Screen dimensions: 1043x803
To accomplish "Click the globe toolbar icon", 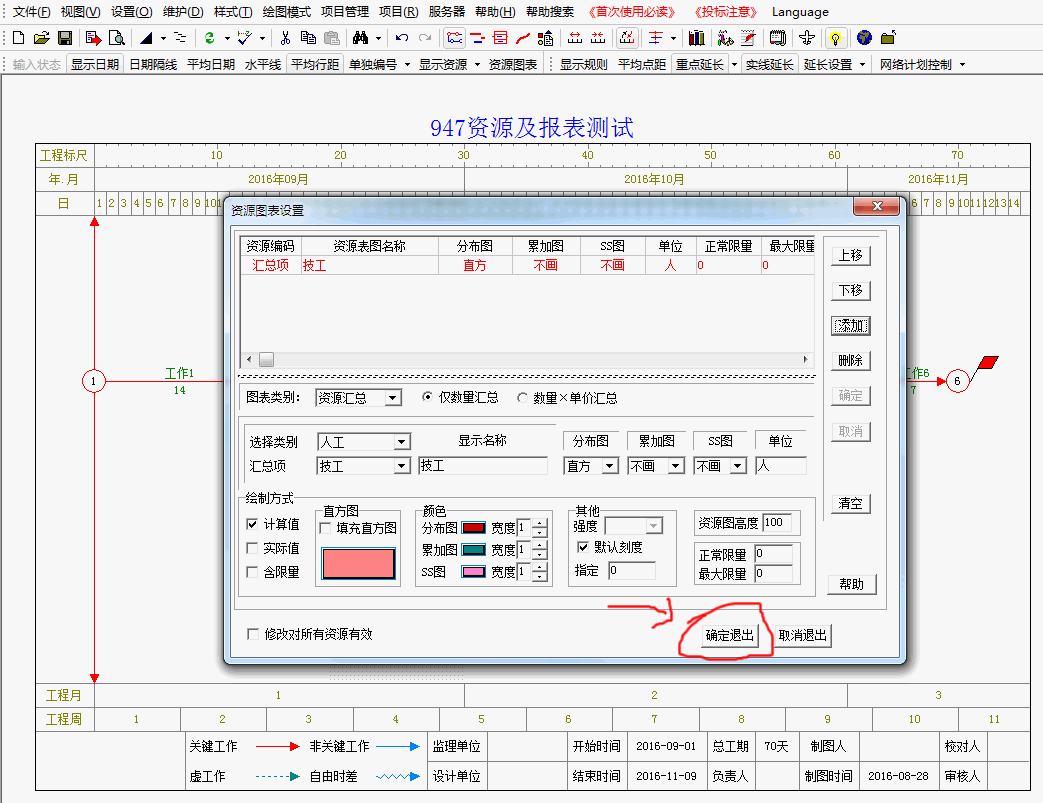I will point(864,38).
